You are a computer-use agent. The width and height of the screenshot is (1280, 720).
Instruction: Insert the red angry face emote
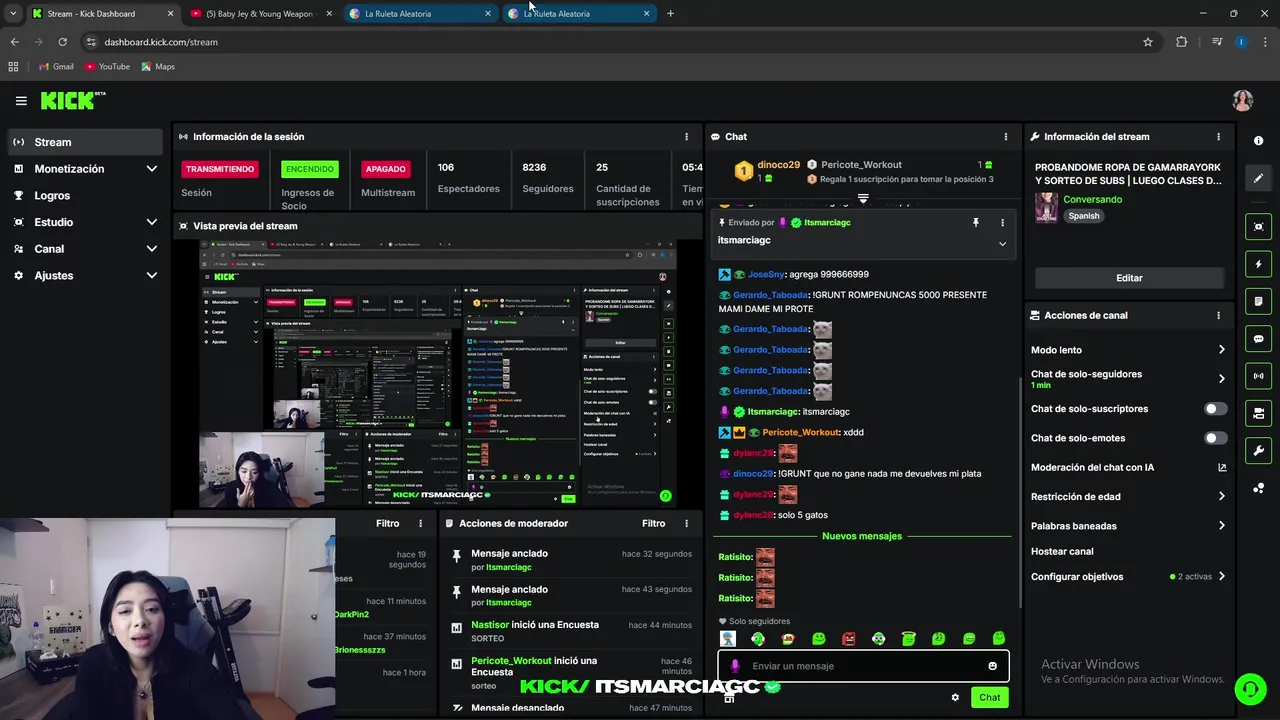(x=848, y=639)
